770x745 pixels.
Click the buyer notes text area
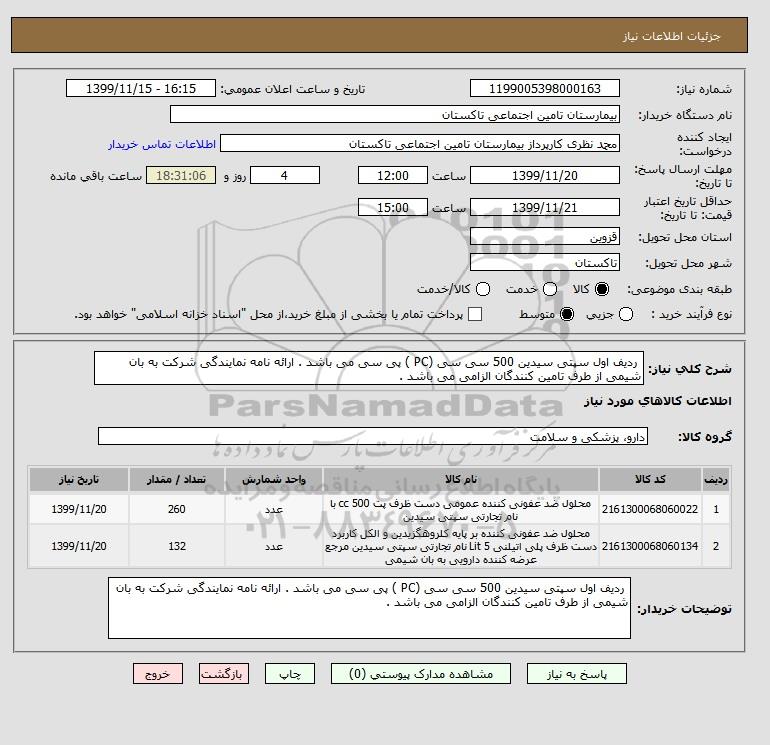(x=369, y=608)
